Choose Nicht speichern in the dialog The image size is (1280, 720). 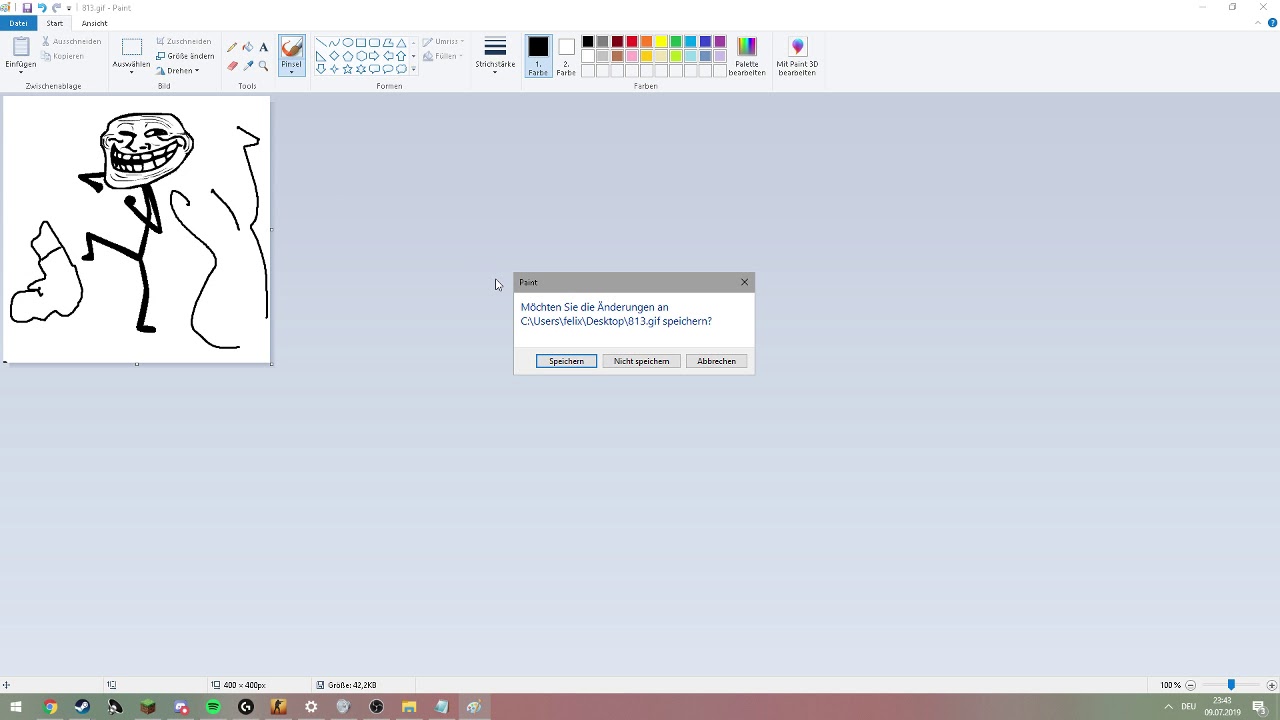tap(641, 361)
